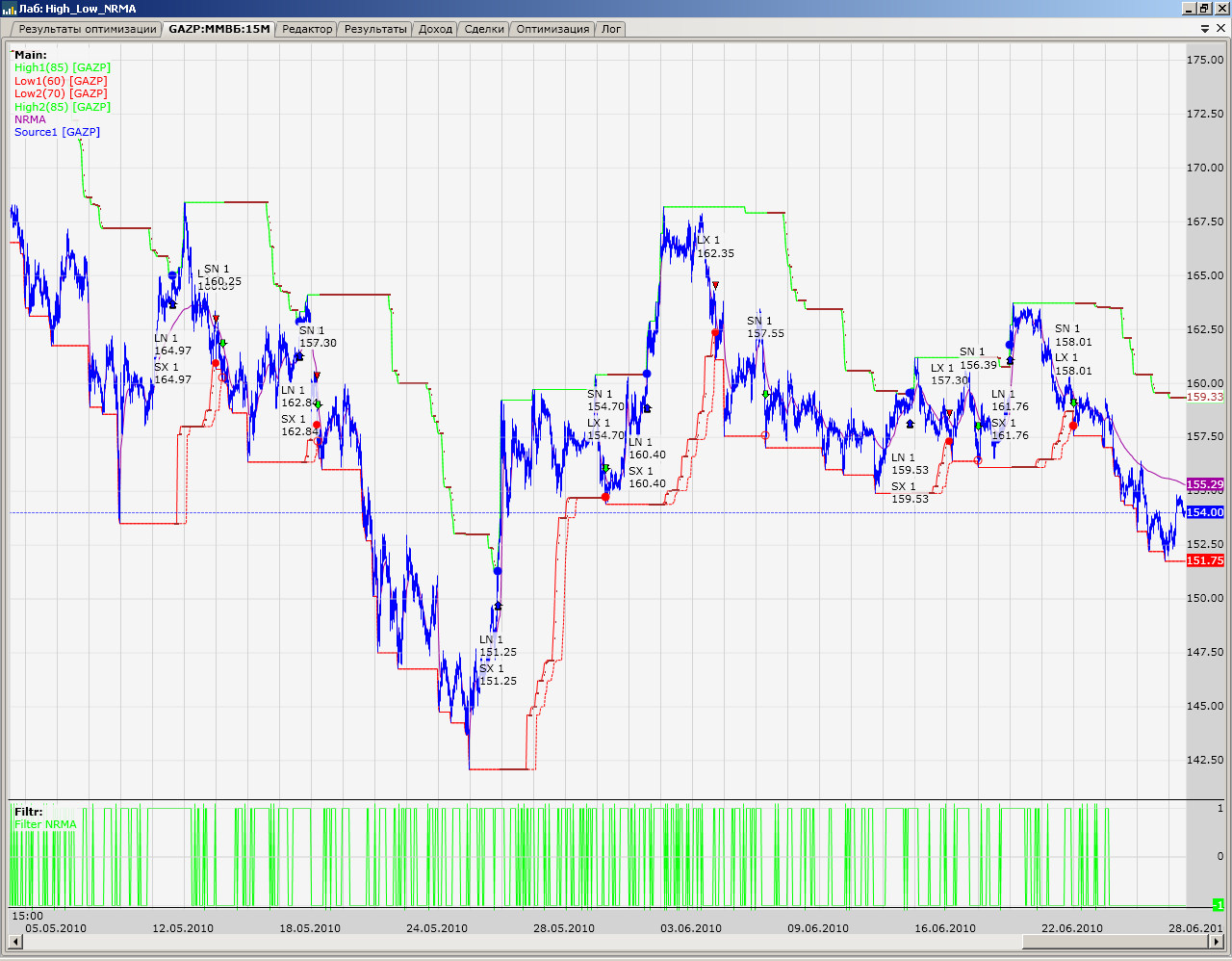The image size is (1232, 961).
Task: Open the Сделки tab
Action: point(484,29)
